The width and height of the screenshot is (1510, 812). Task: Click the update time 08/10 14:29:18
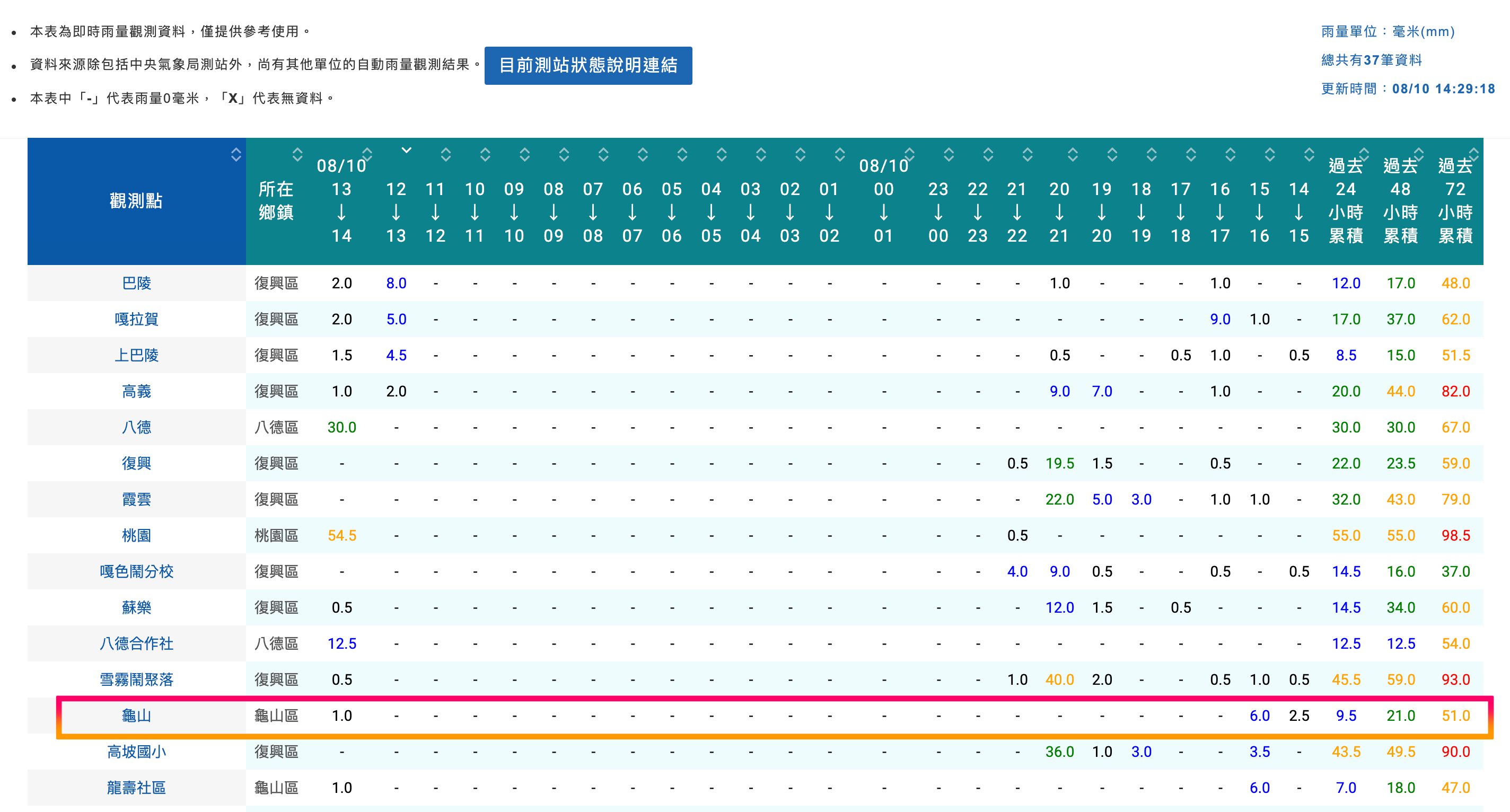pyautogui.click(x=1443, y=89)
